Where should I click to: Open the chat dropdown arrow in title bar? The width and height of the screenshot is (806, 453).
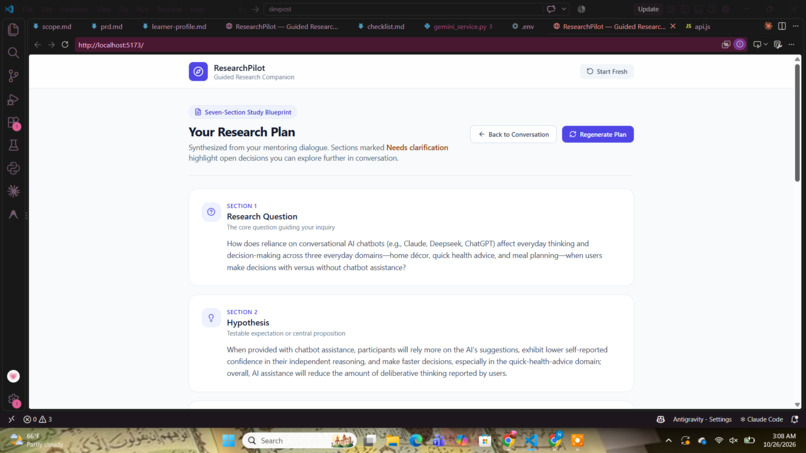(x=564, y=9)
